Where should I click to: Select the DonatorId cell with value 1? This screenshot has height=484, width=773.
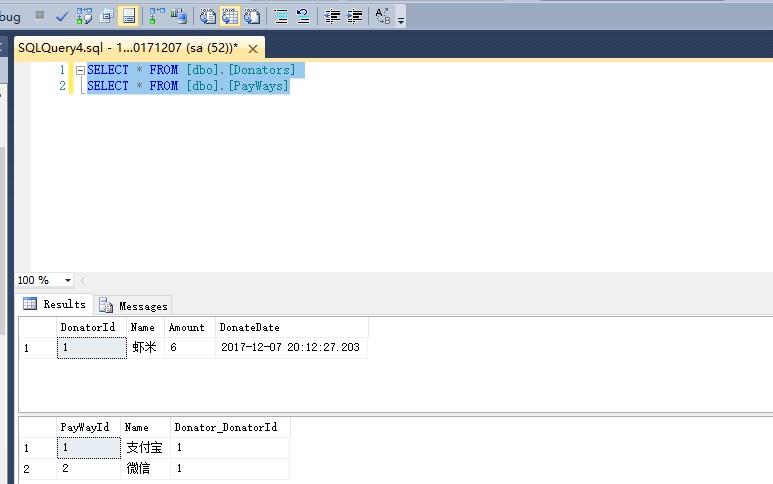point(92,347)
